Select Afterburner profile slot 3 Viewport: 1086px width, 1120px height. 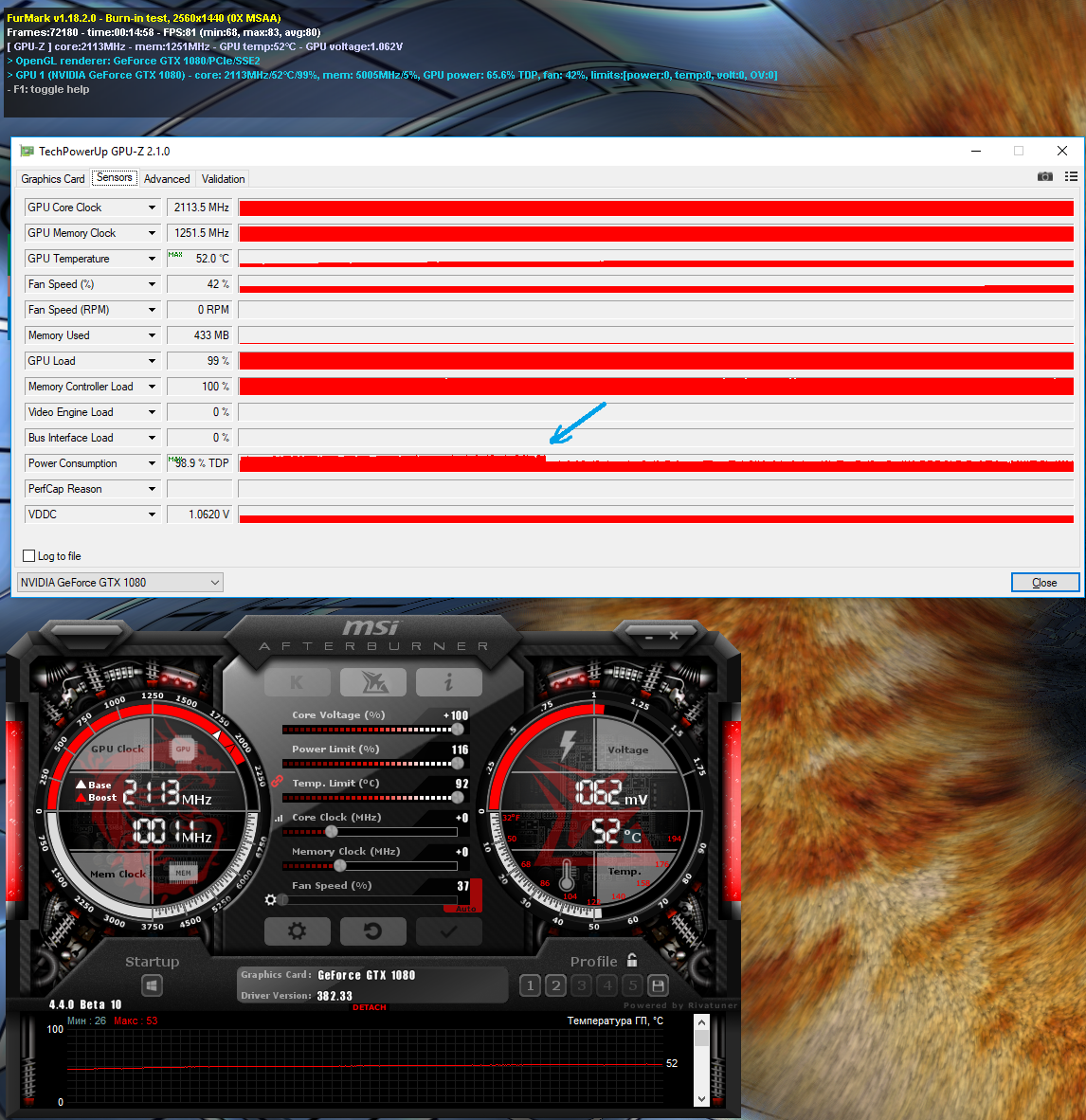pyautogui.click(x=582, y=985)
